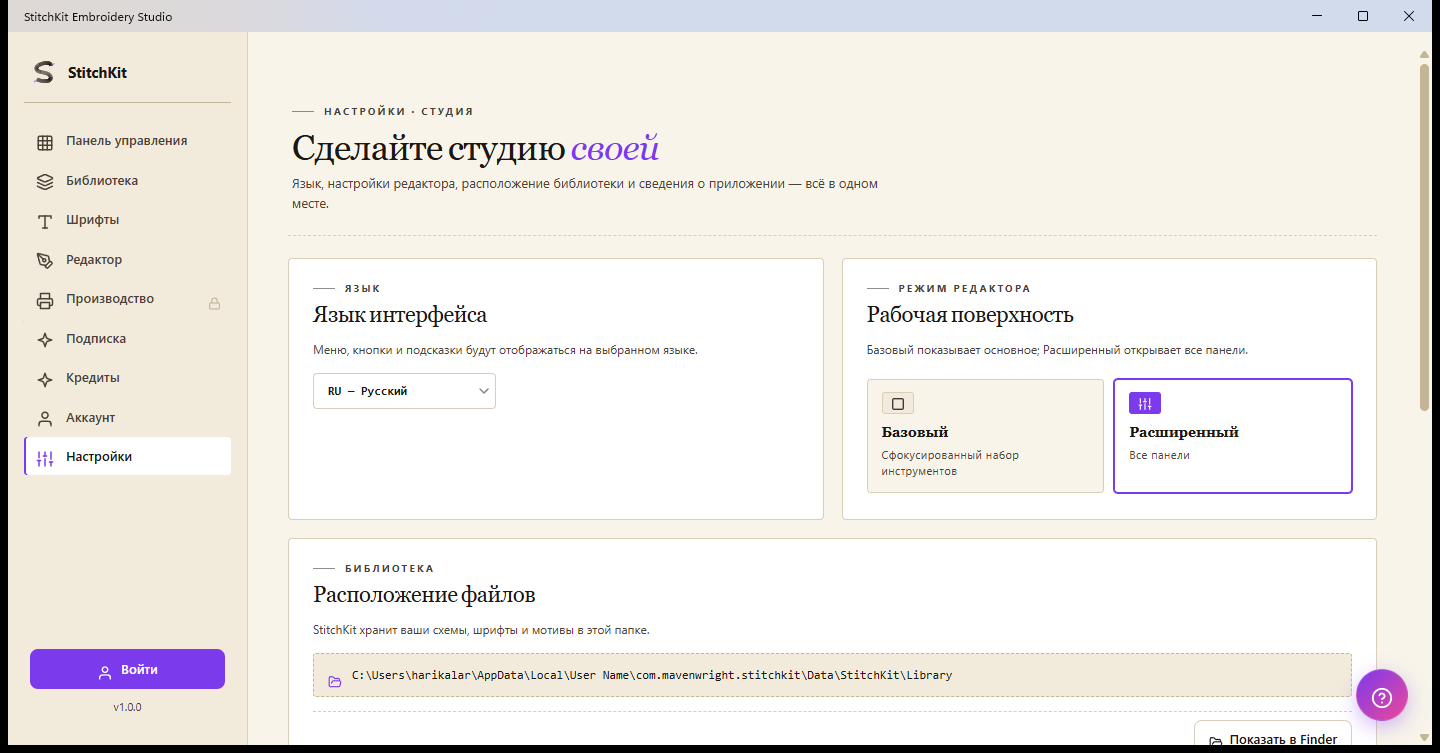Click the Все панели caption
Viewport: 1440px width, 753px height.
1159,455
